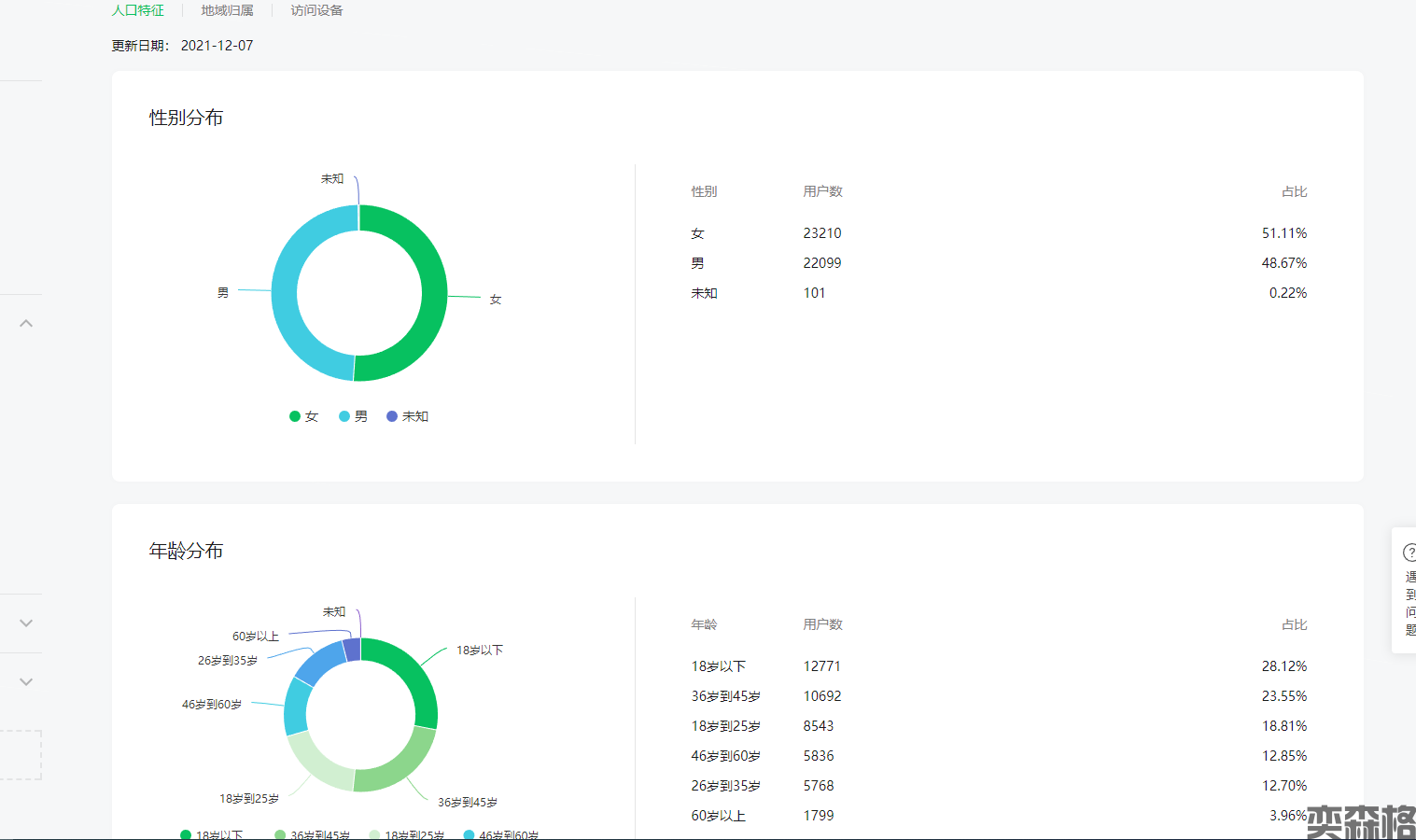Toggle 36岁到45岁 legend item in age chart

(x=312, y=834)
